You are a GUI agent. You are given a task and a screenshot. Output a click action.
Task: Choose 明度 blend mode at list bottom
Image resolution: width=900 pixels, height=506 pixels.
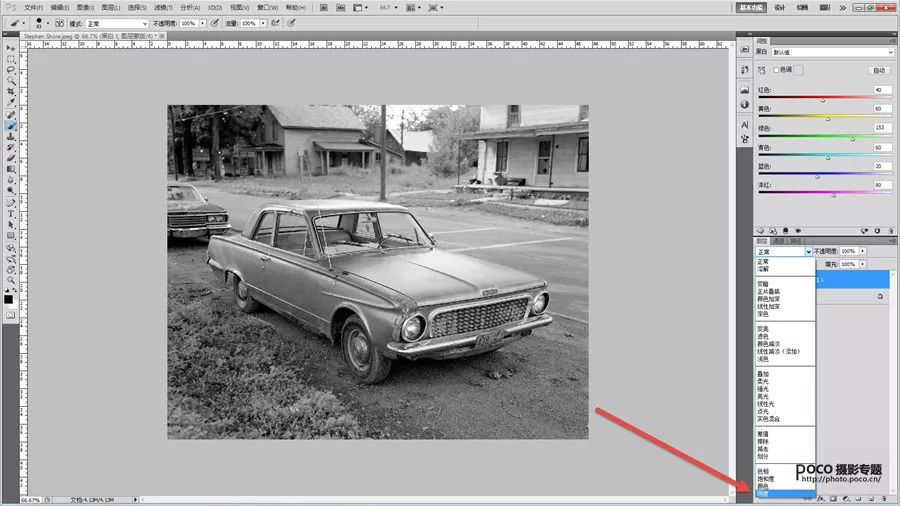point(785,493)
